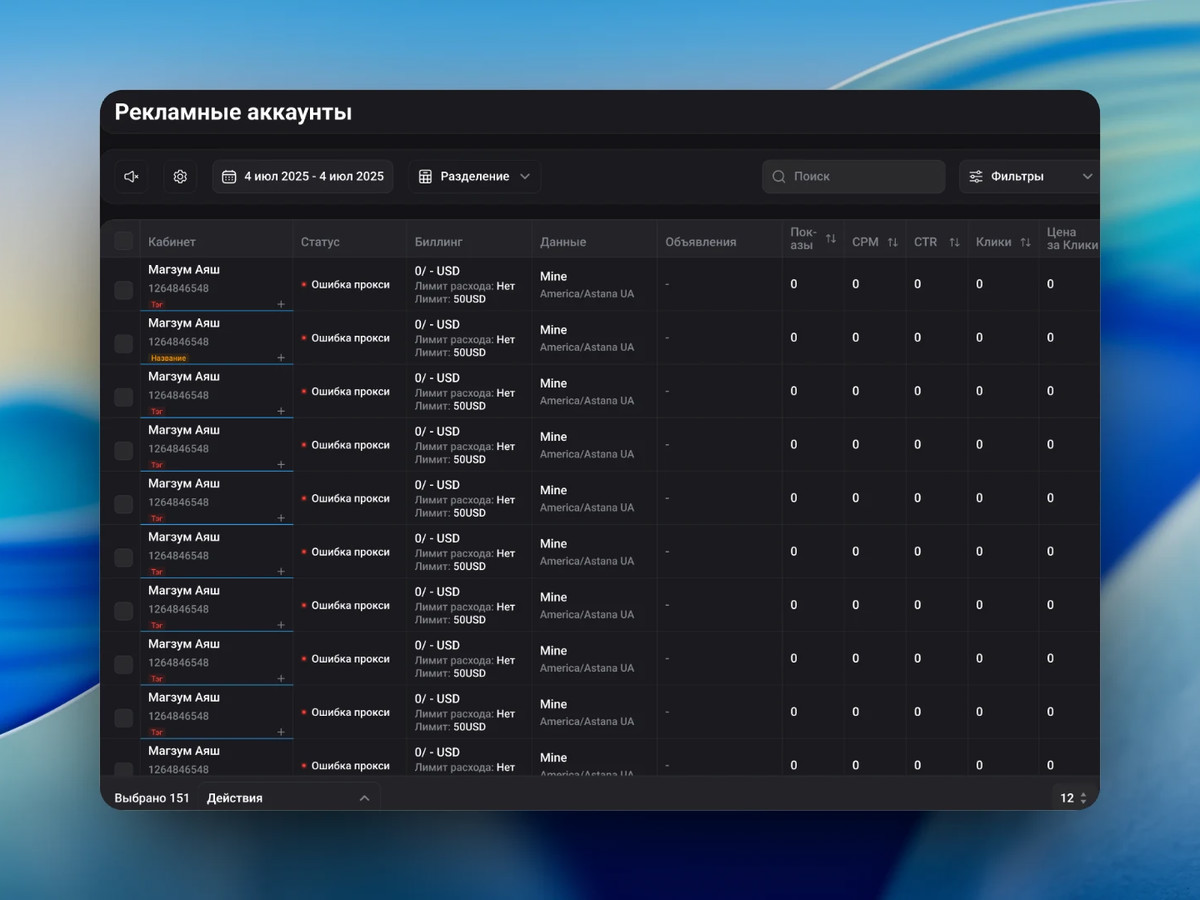The width and height of the screenshot is (1200, 900).
Task: Expand the Разделение dropdown
Action: click(x=475, y=177)
